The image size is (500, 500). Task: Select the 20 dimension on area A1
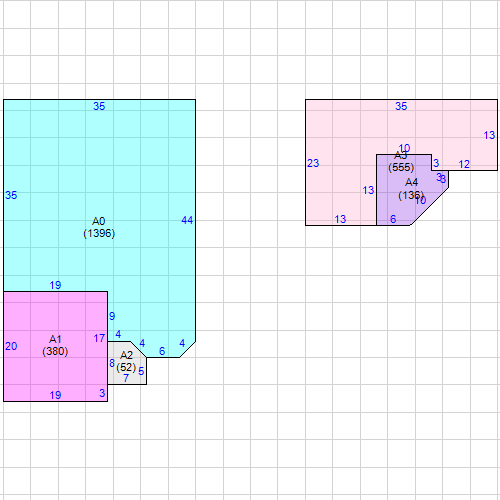click(x=11, y=346)
